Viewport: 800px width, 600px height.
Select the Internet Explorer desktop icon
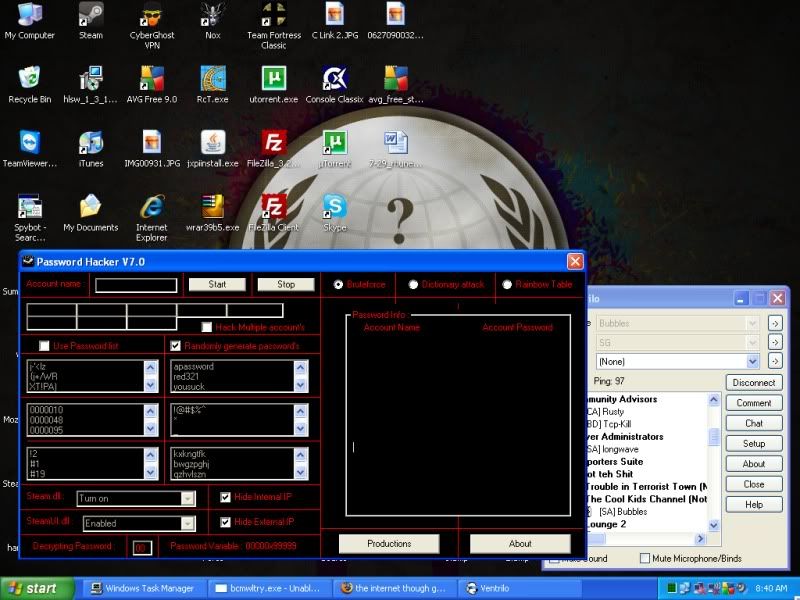pyautogui.click(x=152, y=218)
